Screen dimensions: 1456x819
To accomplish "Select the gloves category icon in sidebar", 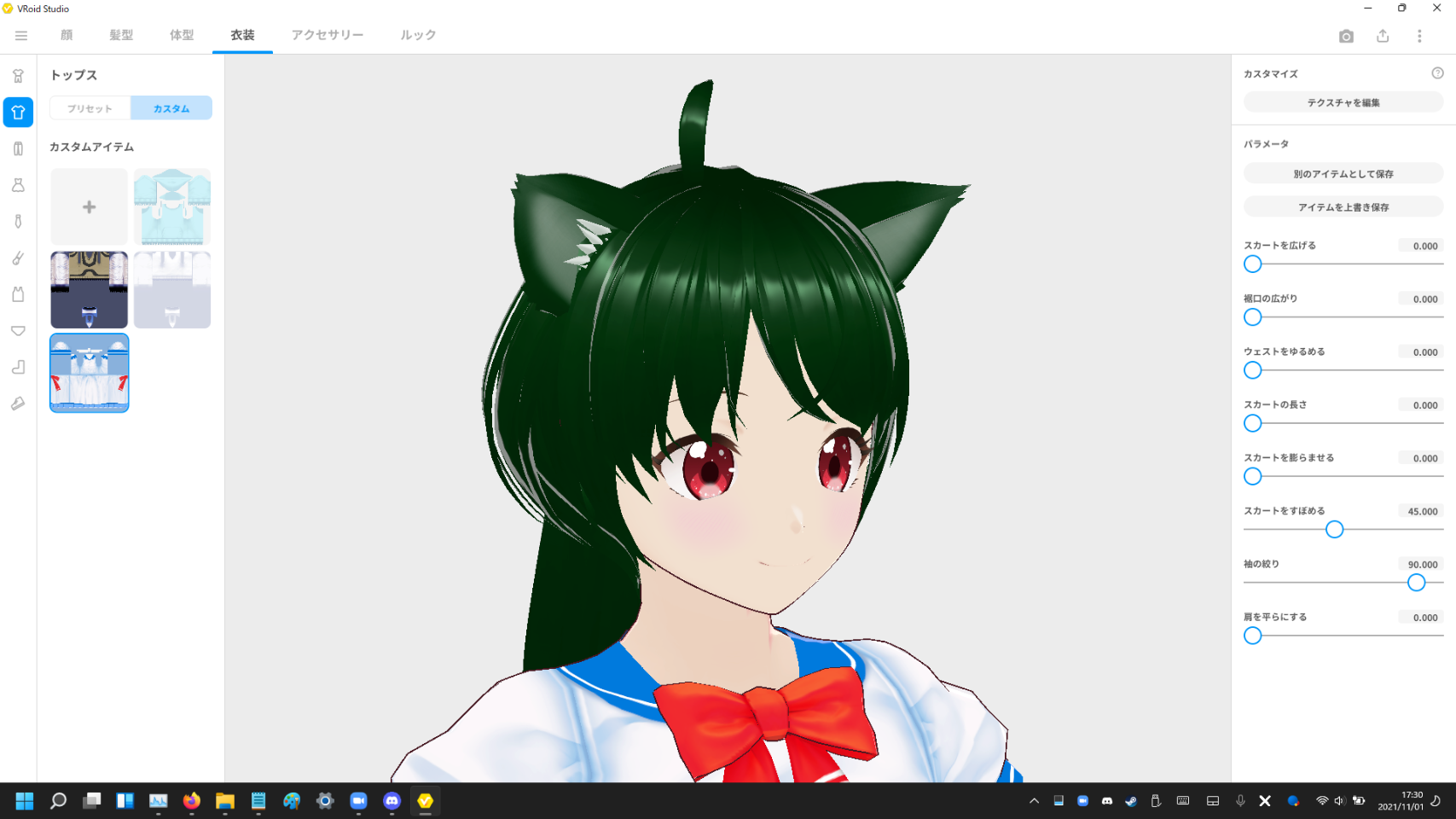I will pos(18,258).
